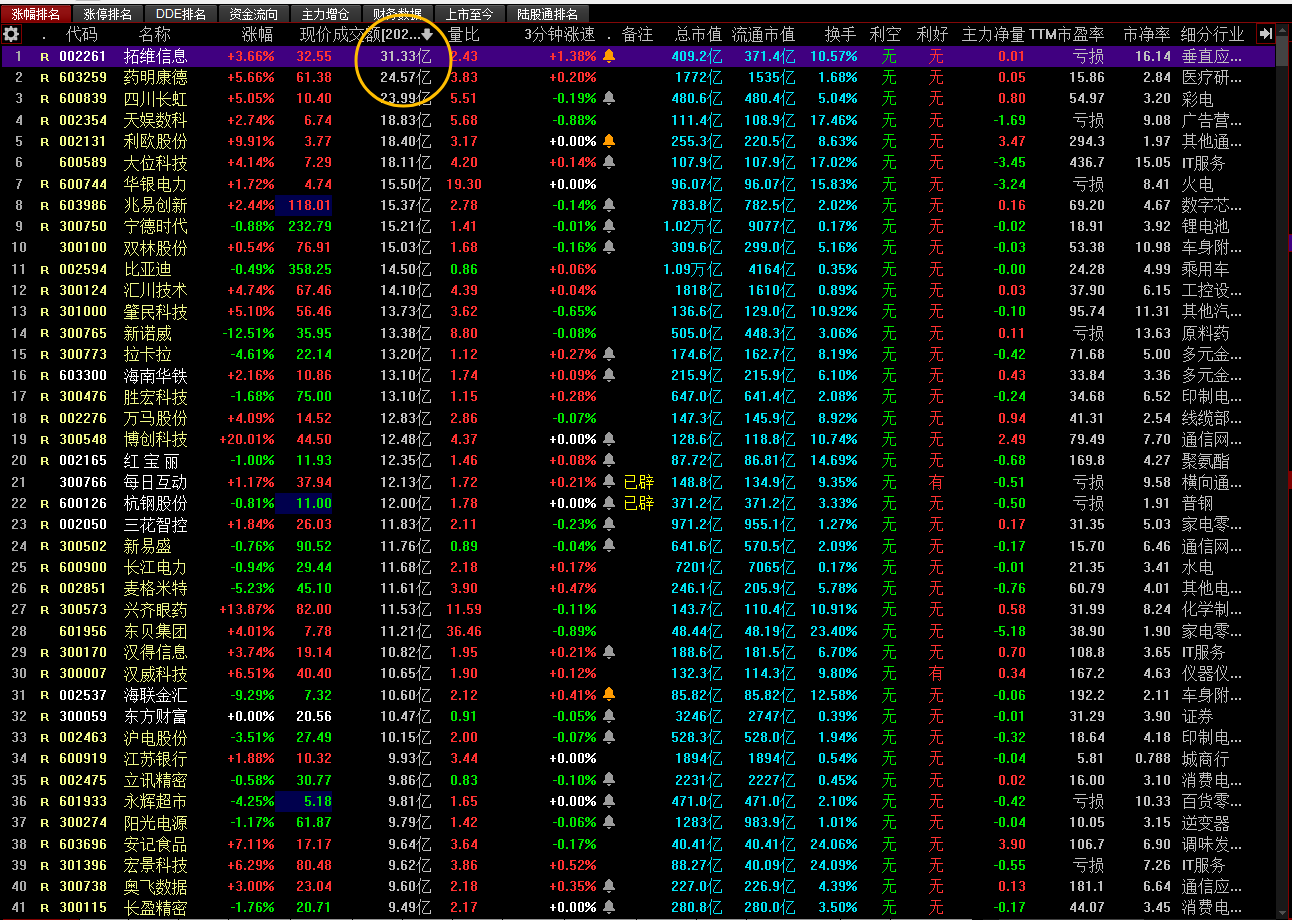Click 兴齐眼药 stock name
The height and width of the screenshot is (920, 1292).
pos(155,609)
